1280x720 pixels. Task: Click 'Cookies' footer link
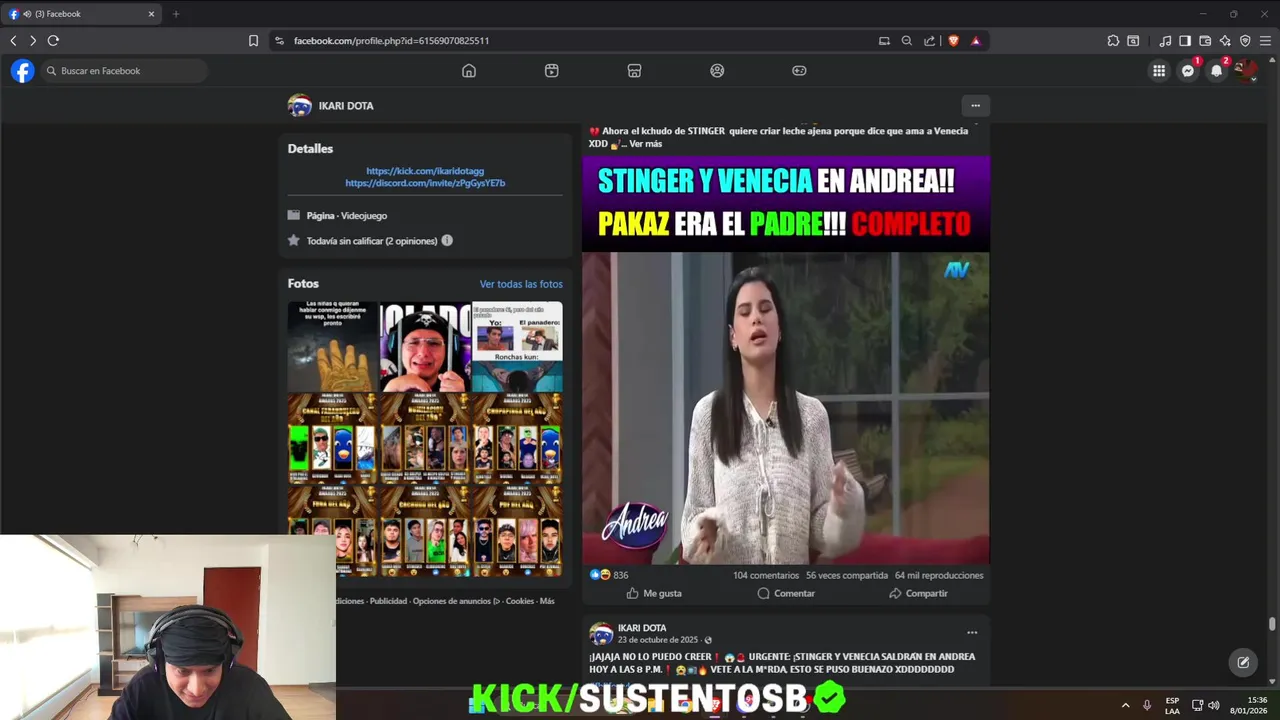pos(520,601)
